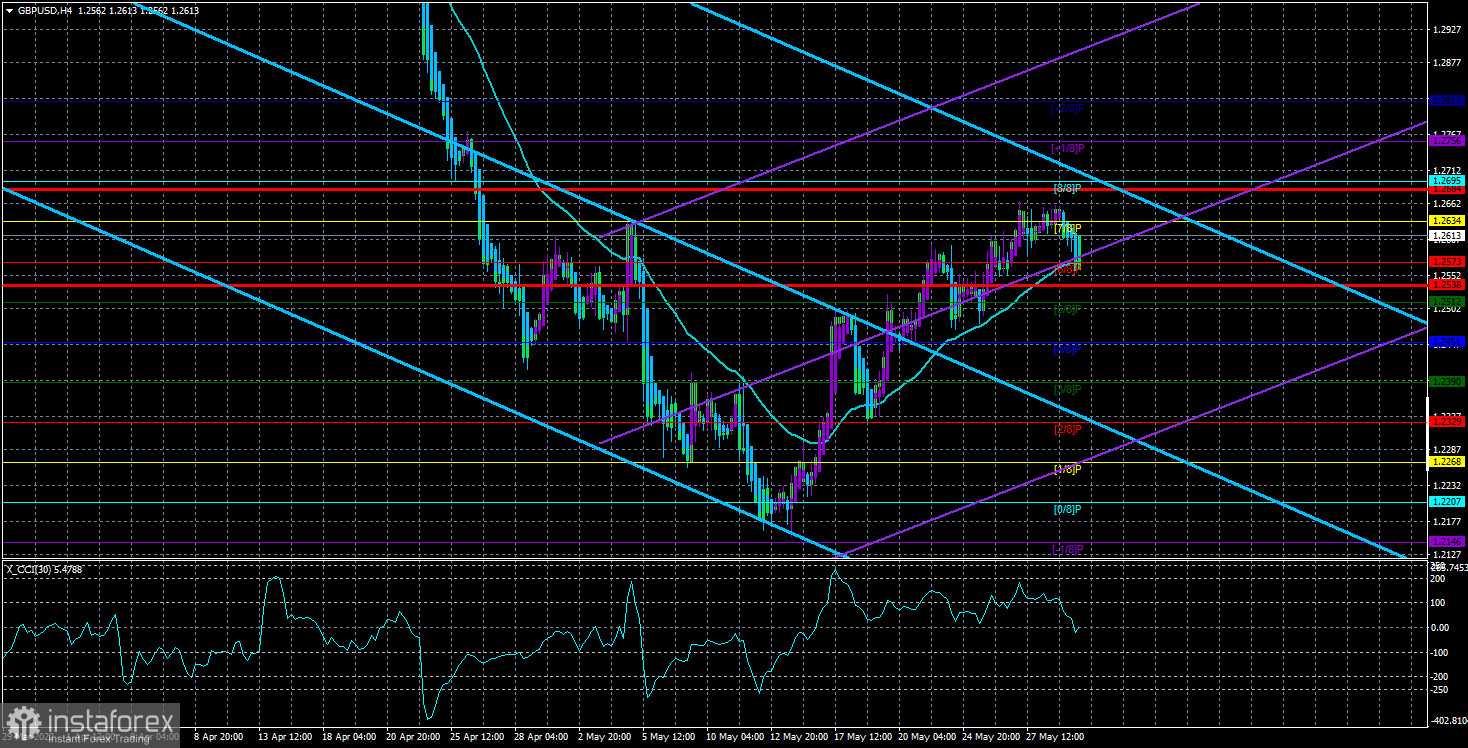Viewport: 1468px width, 748px height.
Task: Click the red 1.2329 price tag
Action: 1447,422
